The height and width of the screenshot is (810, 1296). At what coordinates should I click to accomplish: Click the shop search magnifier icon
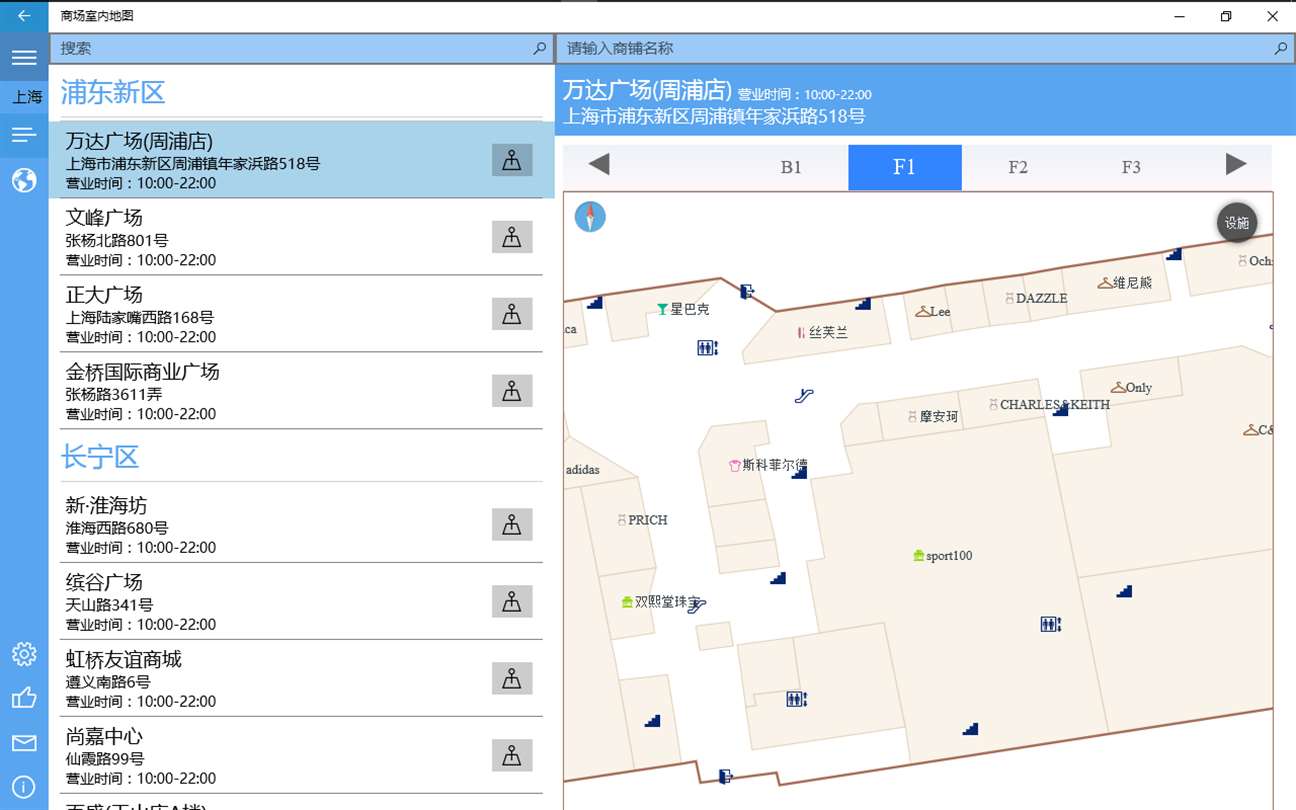tap(1281, 48)
